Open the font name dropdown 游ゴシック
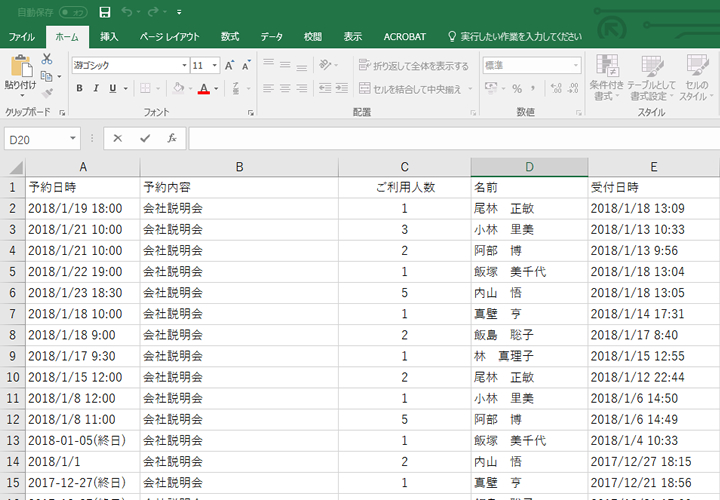This screenshot has height=500, width=720. 128,65
